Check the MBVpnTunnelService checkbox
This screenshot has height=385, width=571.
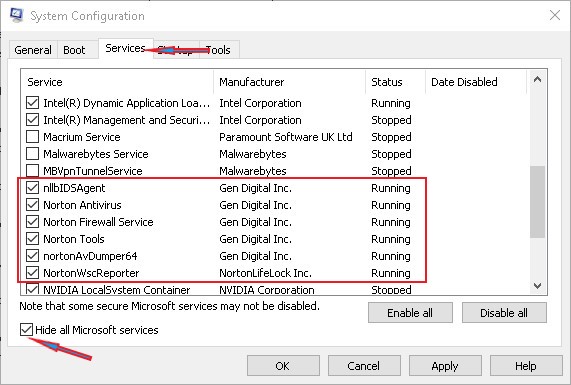32,170
